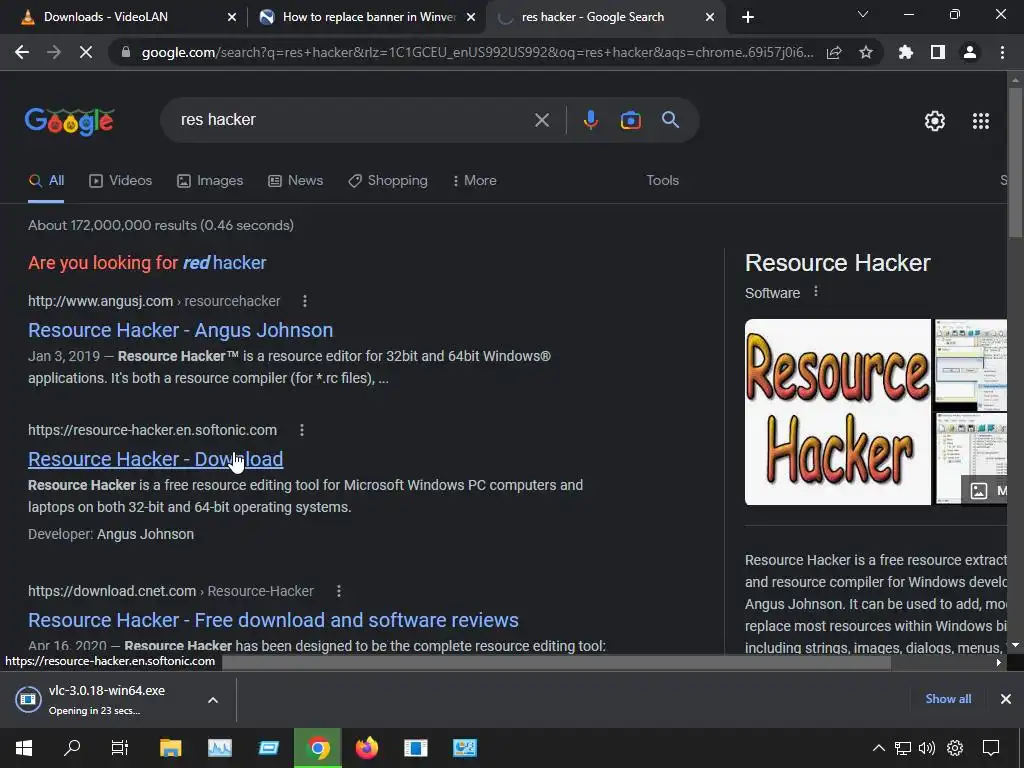The width and height of the screenshot is (1024, 768).
Task: Open Resource Hacker - Angus Johnson result
Action: pyautogui.click(x=180, y=330)
